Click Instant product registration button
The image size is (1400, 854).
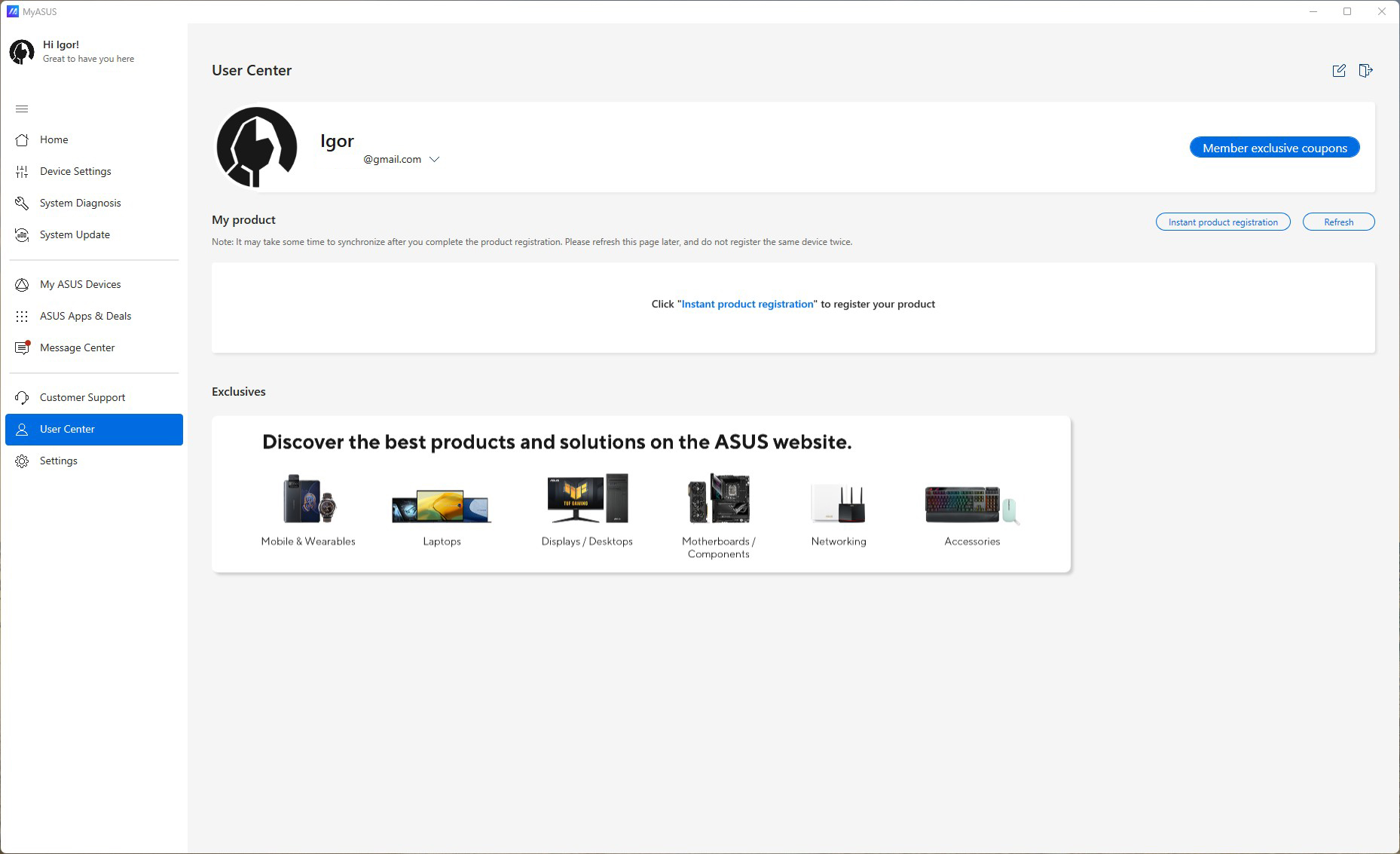tap(1223, 222)
